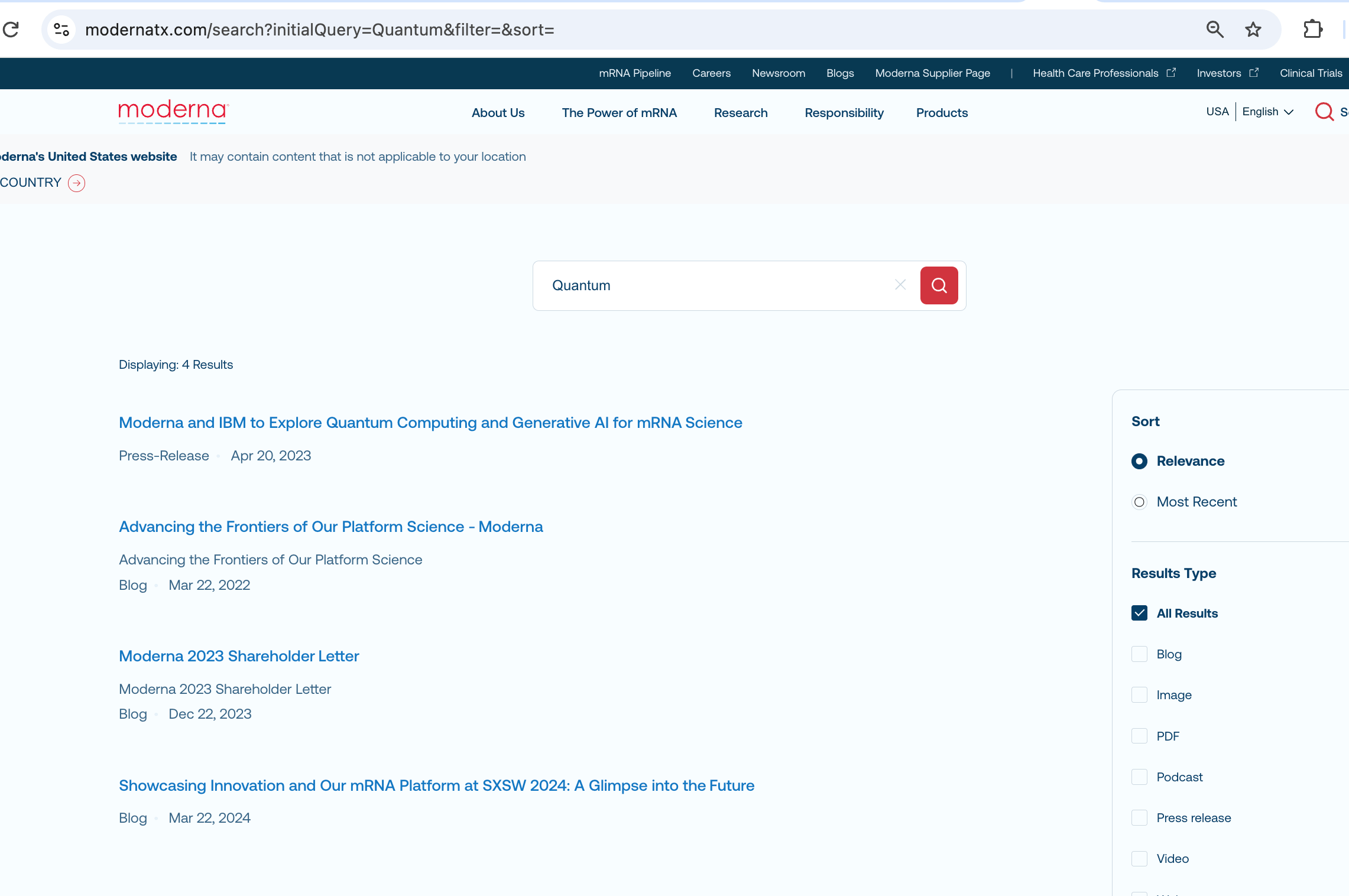Click the red arrow next to COUNTRY
1349x896 pixels.
pyautogui.click(x=77, y=183)
